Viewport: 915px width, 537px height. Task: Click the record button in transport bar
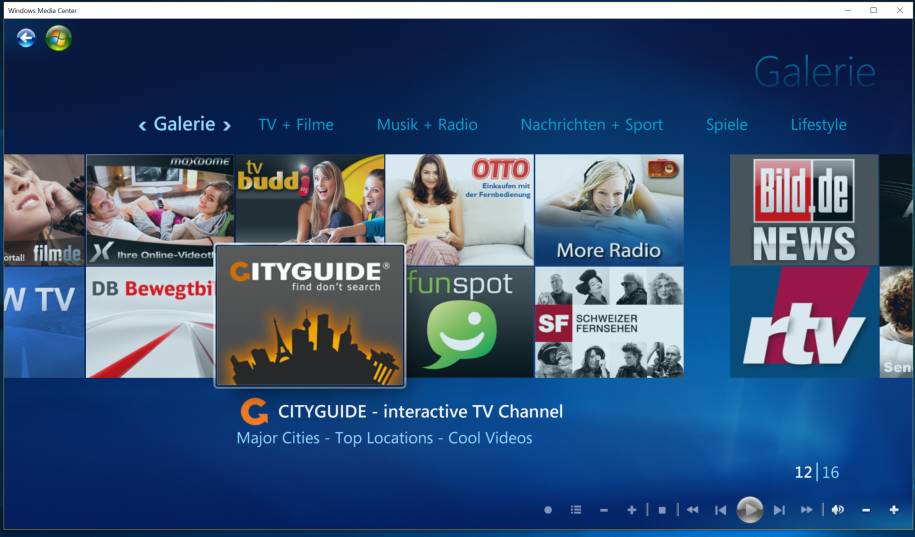[x=548, y=510]
